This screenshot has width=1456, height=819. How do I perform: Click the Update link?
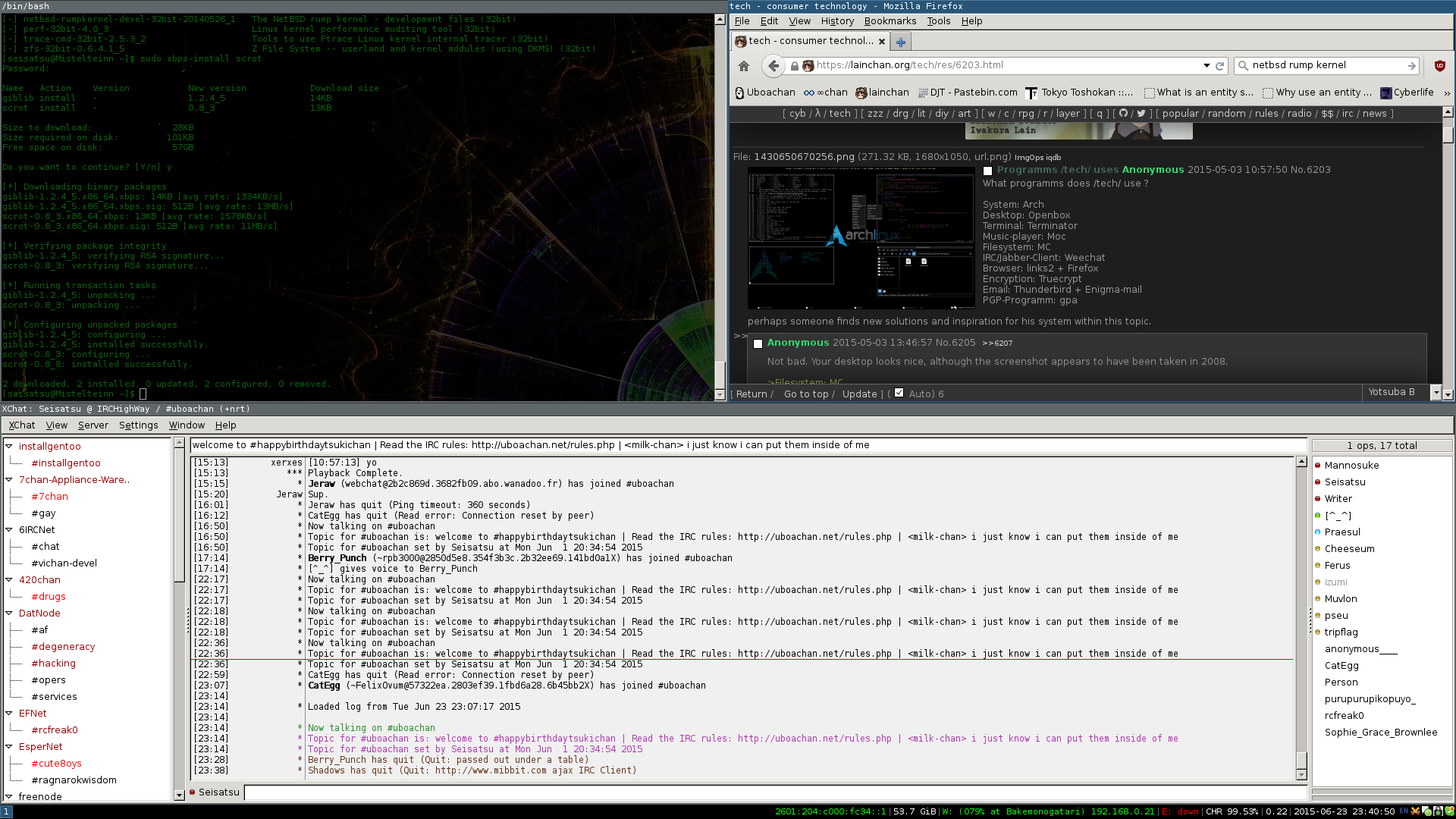859,394
